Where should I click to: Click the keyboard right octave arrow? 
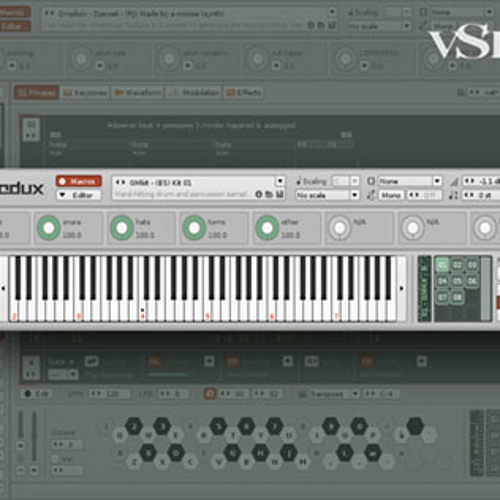coord(402,288)
